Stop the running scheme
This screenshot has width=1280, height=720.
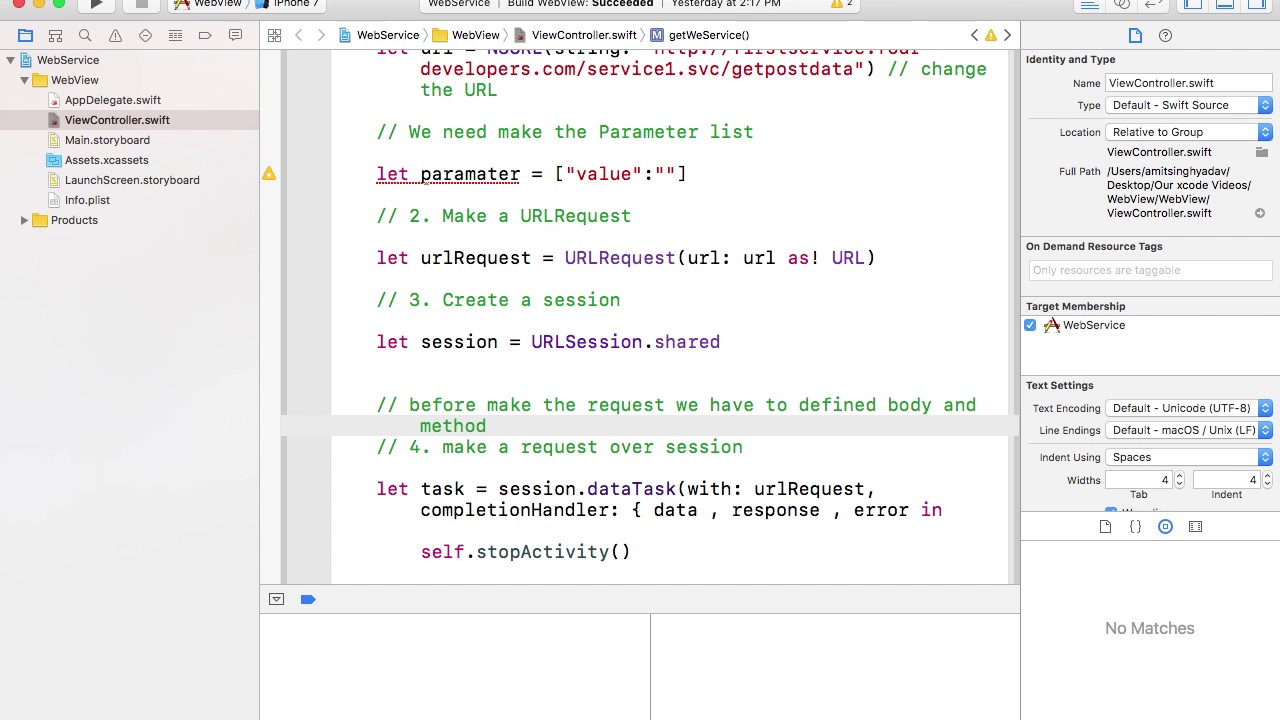coord(141,4)
